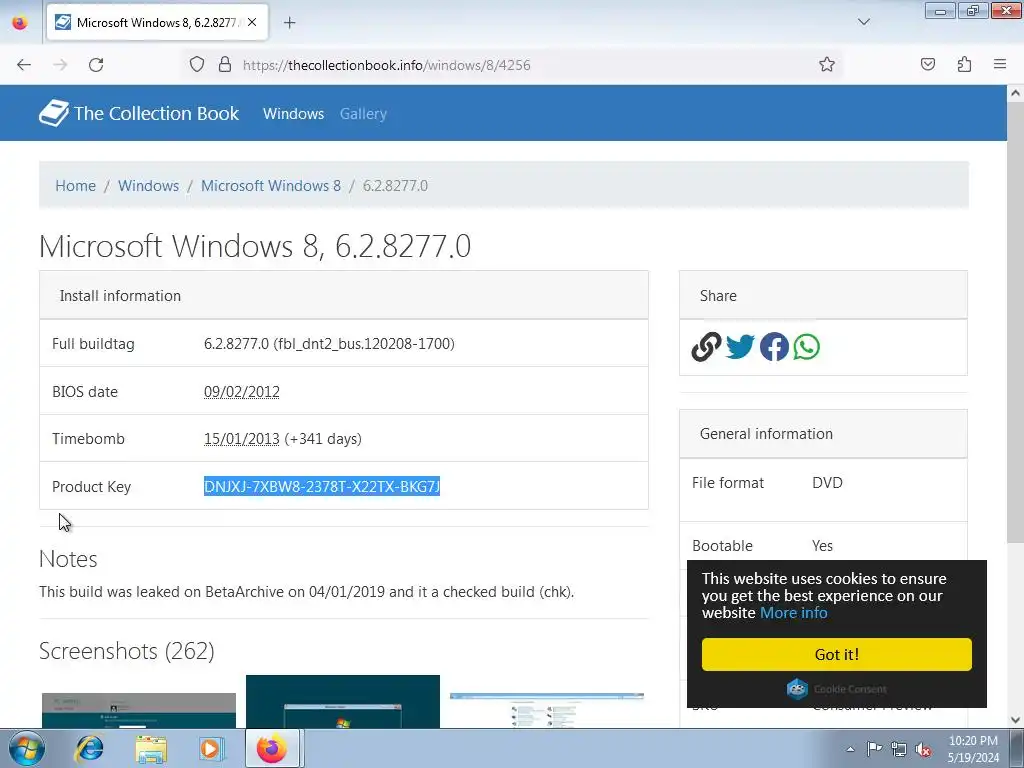The image size is (1024, 768).
Task: Click The Collection Book title link
Action: pyautogui.click(x=156, y=113)
